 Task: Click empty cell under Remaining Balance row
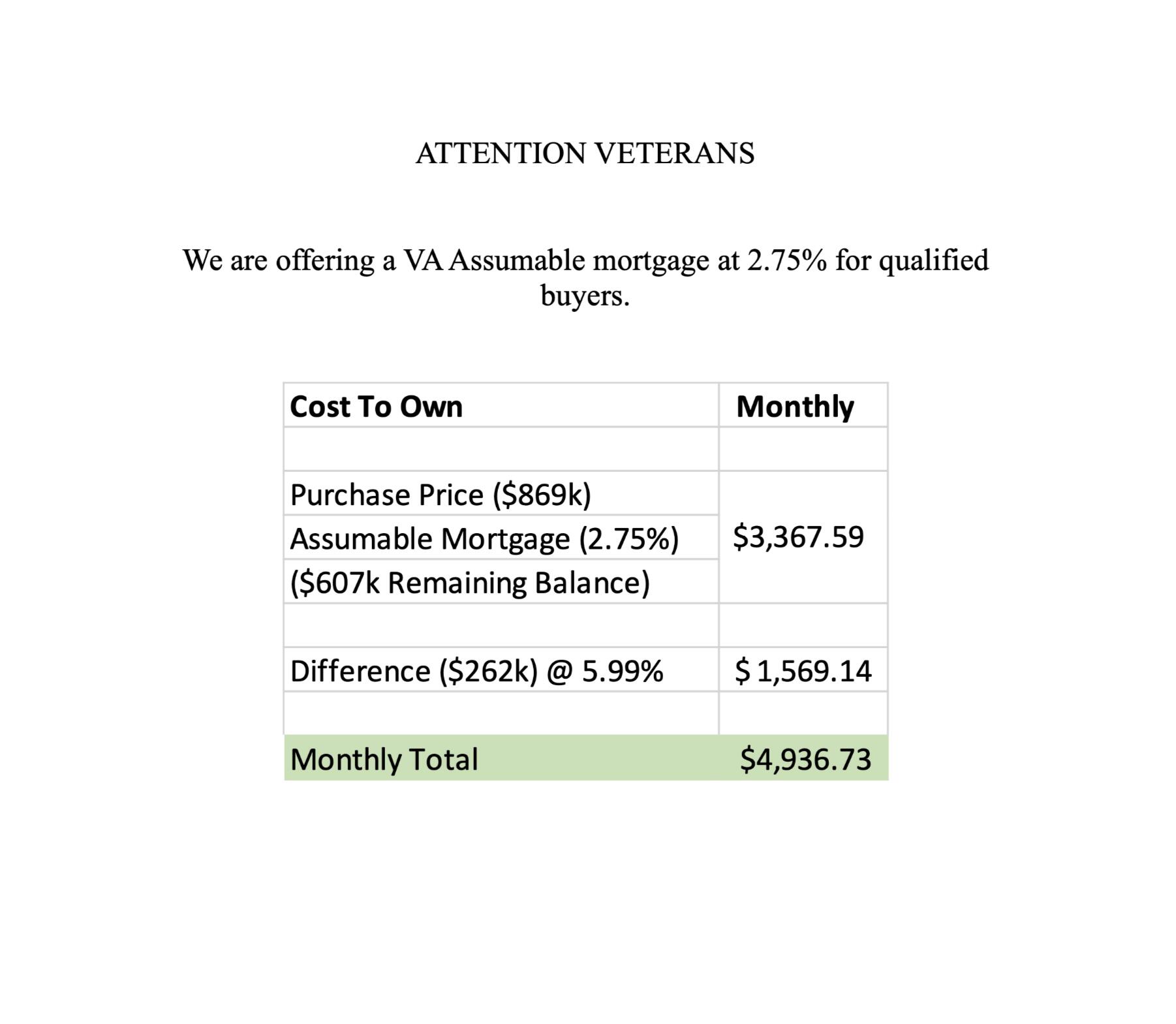501,626
